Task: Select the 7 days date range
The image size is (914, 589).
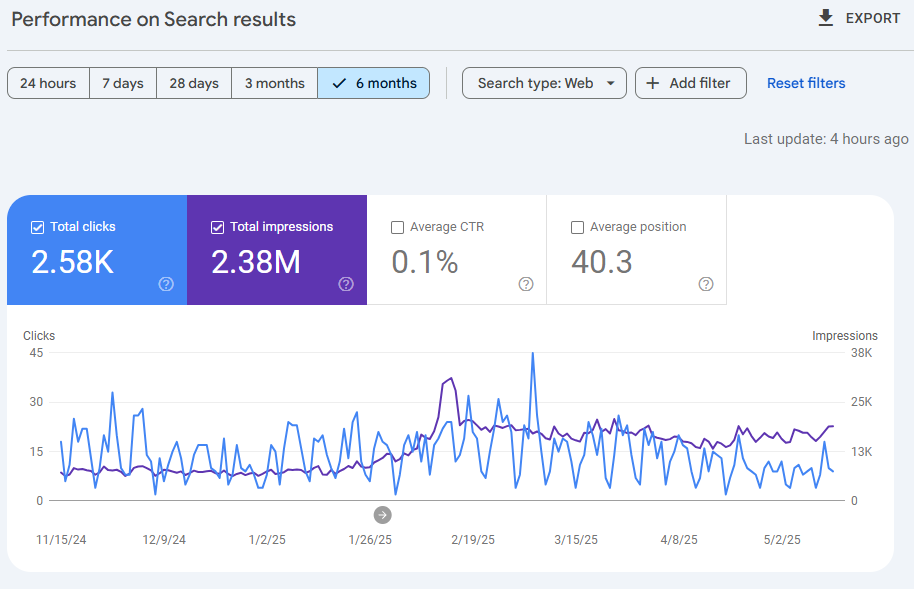Action: [122, 83]
